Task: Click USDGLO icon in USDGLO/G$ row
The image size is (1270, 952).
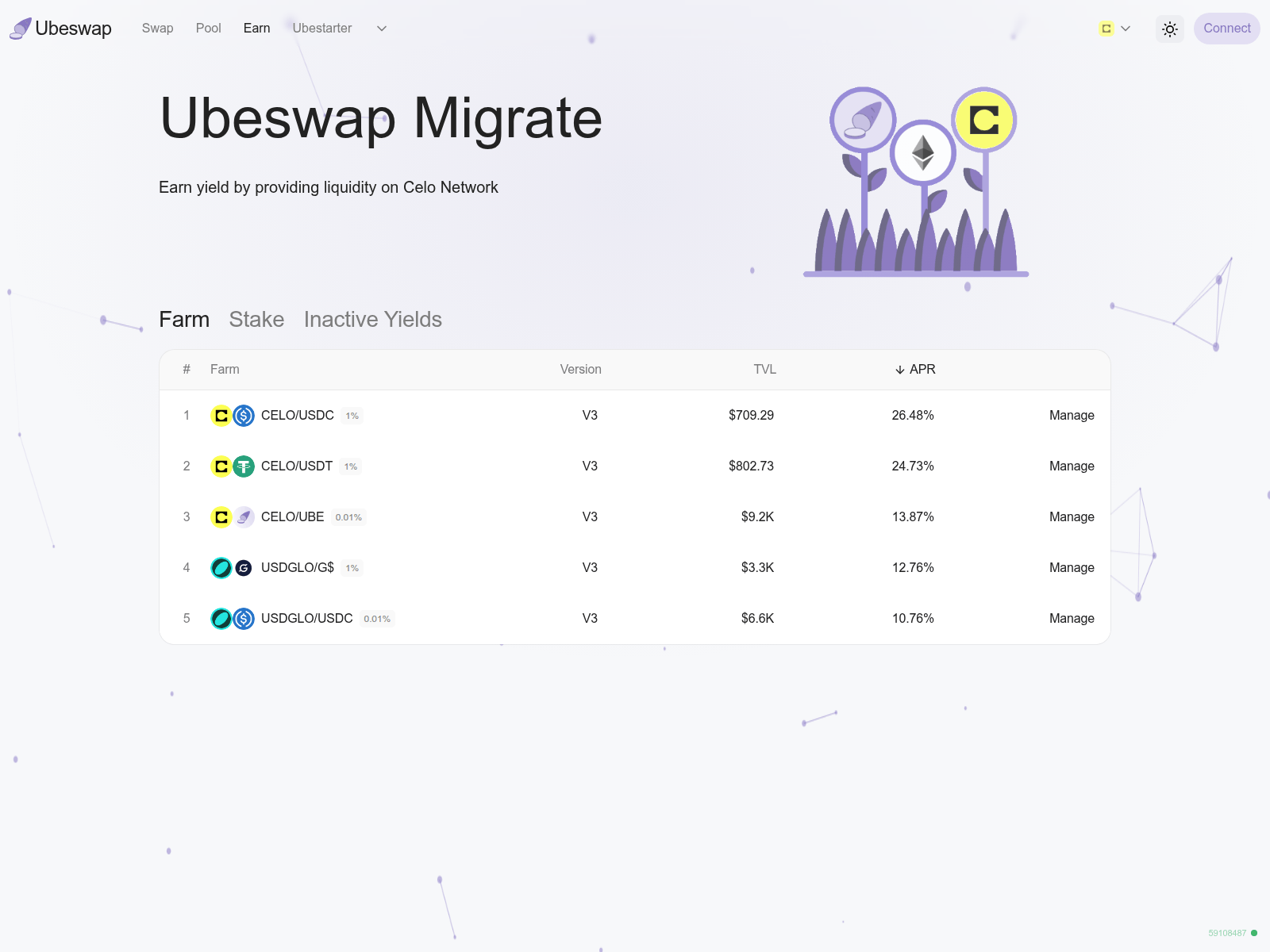Action: coord(221,568)
